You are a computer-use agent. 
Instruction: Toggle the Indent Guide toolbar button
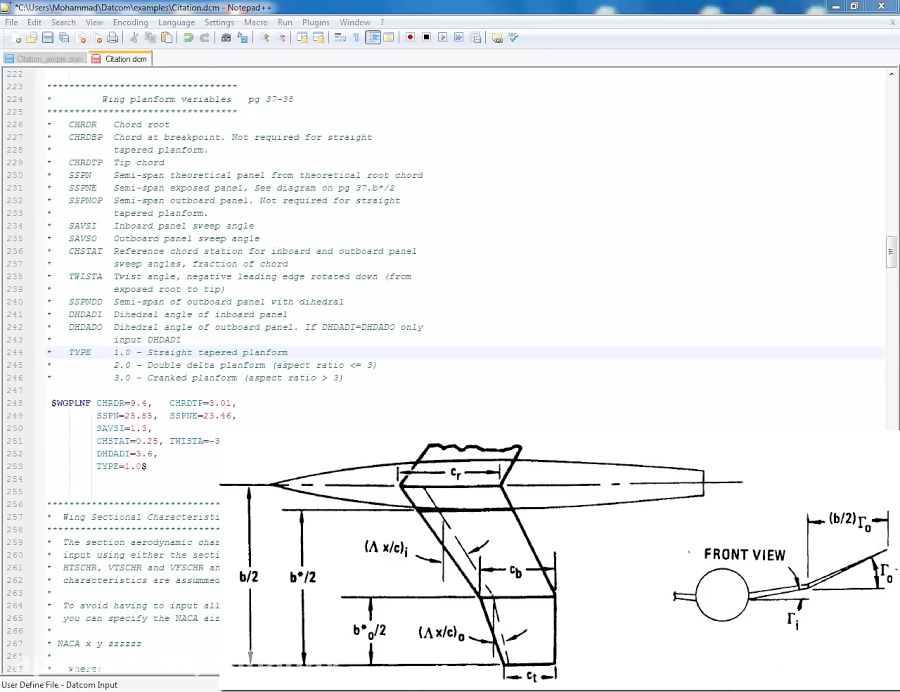pos(373,38)
